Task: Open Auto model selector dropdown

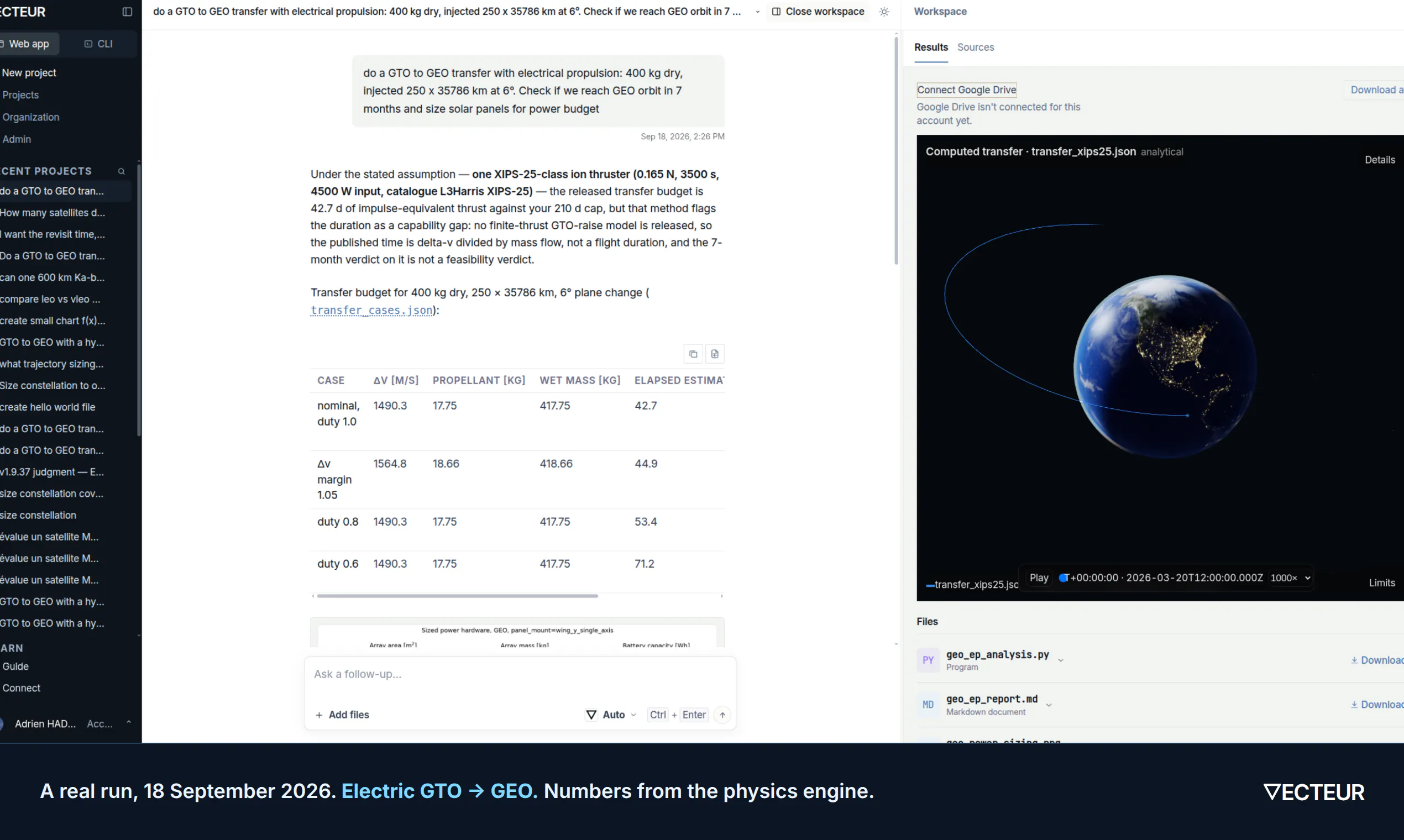Action: [611, 715]
